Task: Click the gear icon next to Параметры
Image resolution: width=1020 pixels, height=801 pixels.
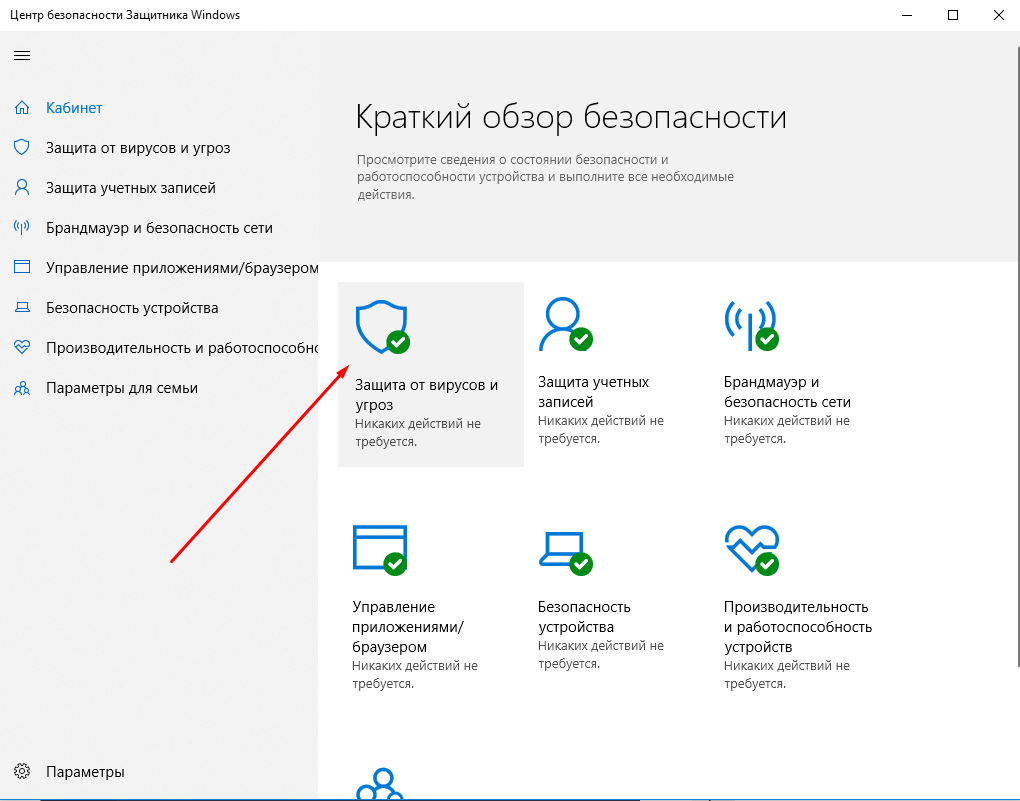Action: tap(22, 771)
